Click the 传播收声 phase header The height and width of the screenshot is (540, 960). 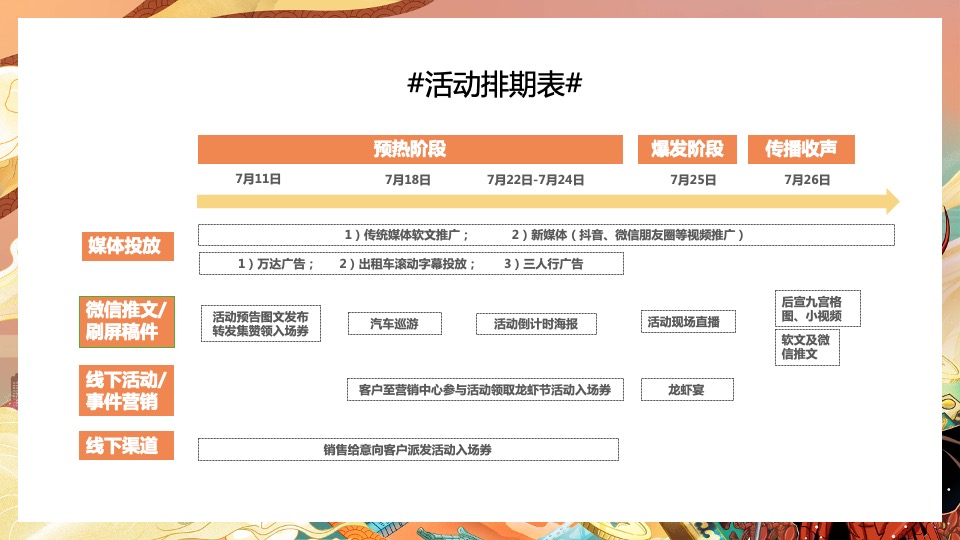point(801,149)
